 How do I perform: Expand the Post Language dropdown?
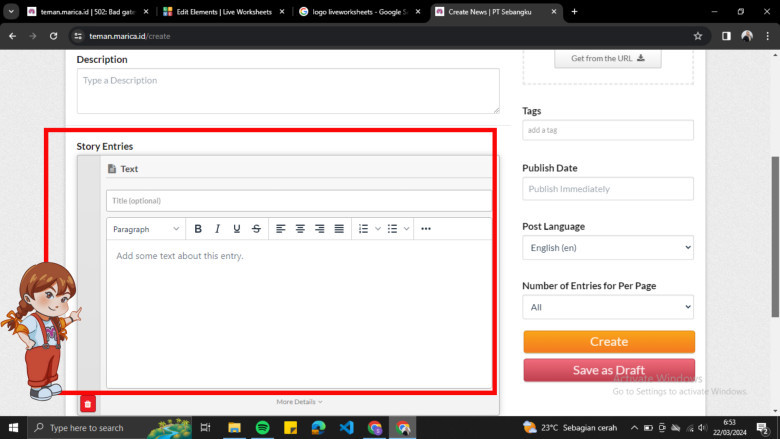point(608,247)
